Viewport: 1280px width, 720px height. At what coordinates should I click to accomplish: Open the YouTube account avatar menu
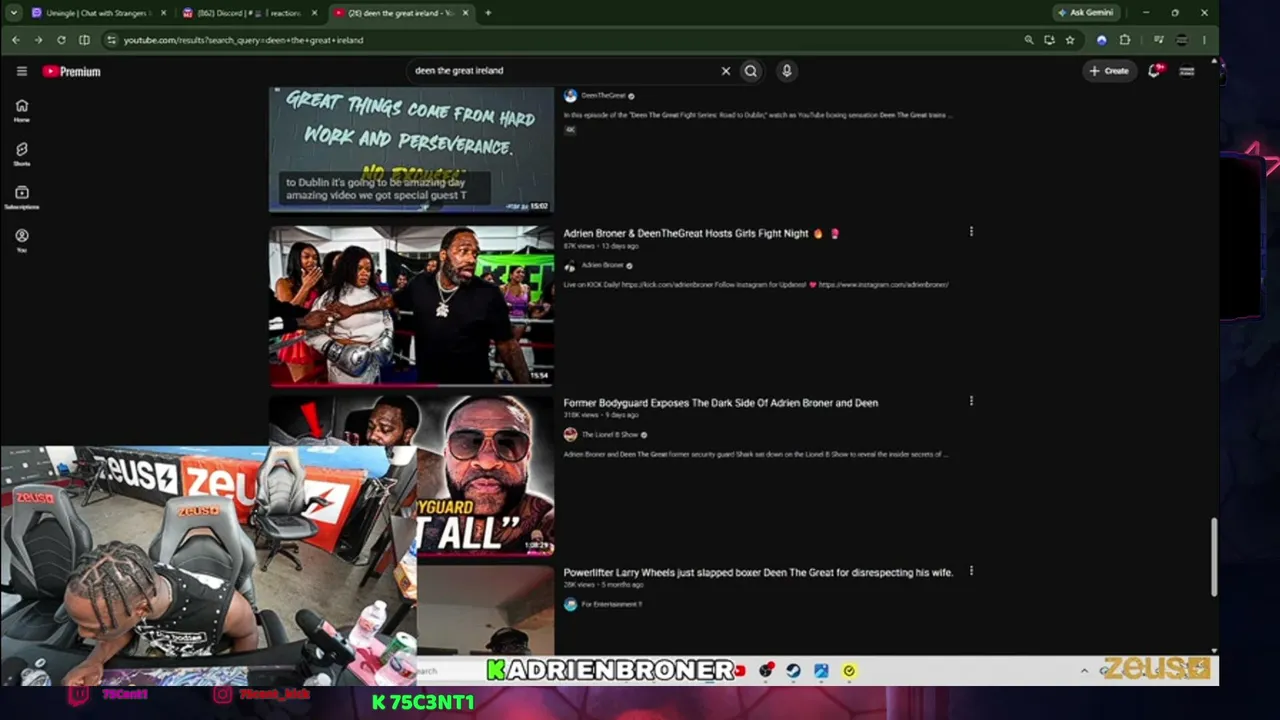tap(1187, 71)
